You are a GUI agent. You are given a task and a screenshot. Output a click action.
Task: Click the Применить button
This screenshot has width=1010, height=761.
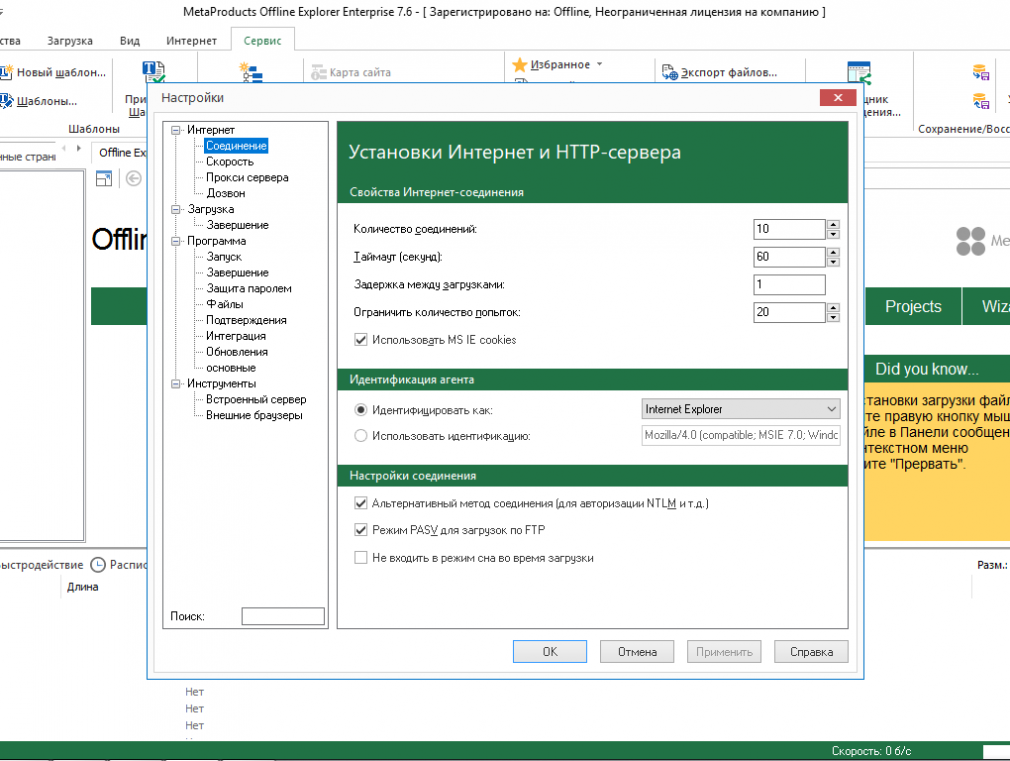724,651
